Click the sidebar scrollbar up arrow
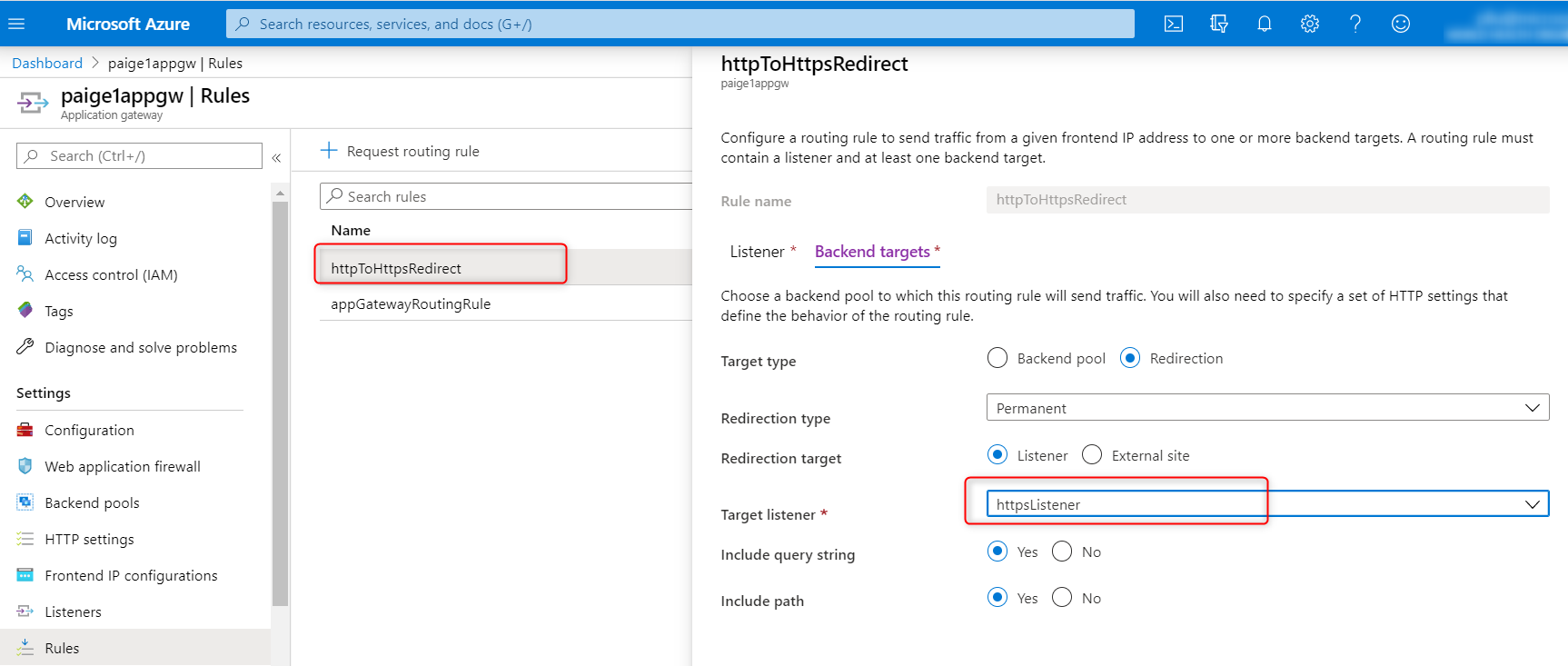 point(280,193)
